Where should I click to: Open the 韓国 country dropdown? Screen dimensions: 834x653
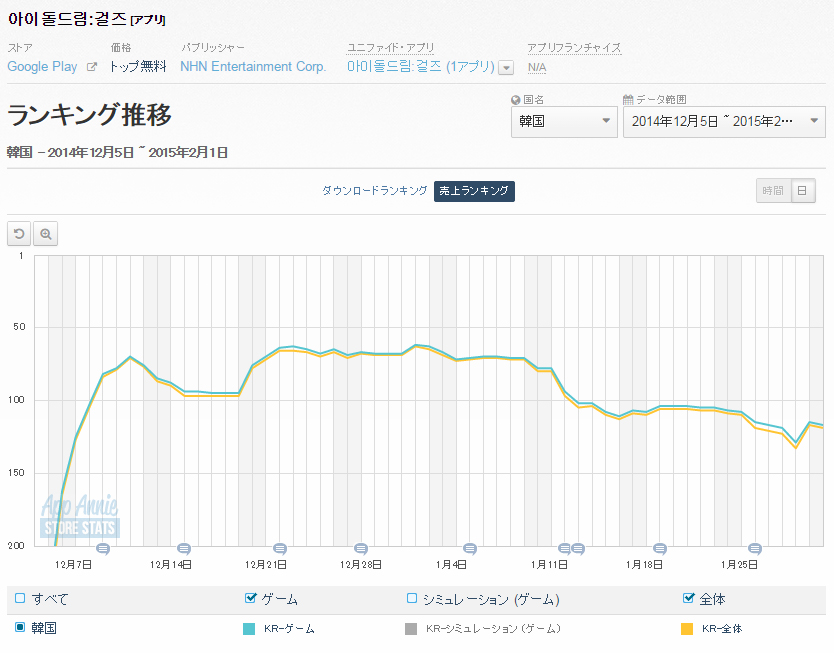click(x=564, y=122)
